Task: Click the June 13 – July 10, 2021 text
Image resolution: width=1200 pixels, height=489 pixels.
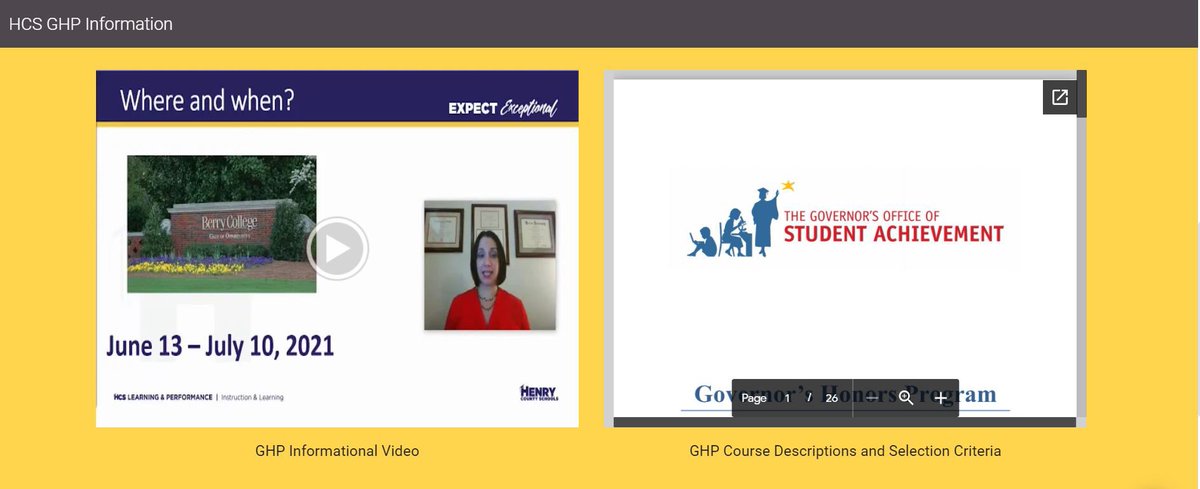Action: 220,347
